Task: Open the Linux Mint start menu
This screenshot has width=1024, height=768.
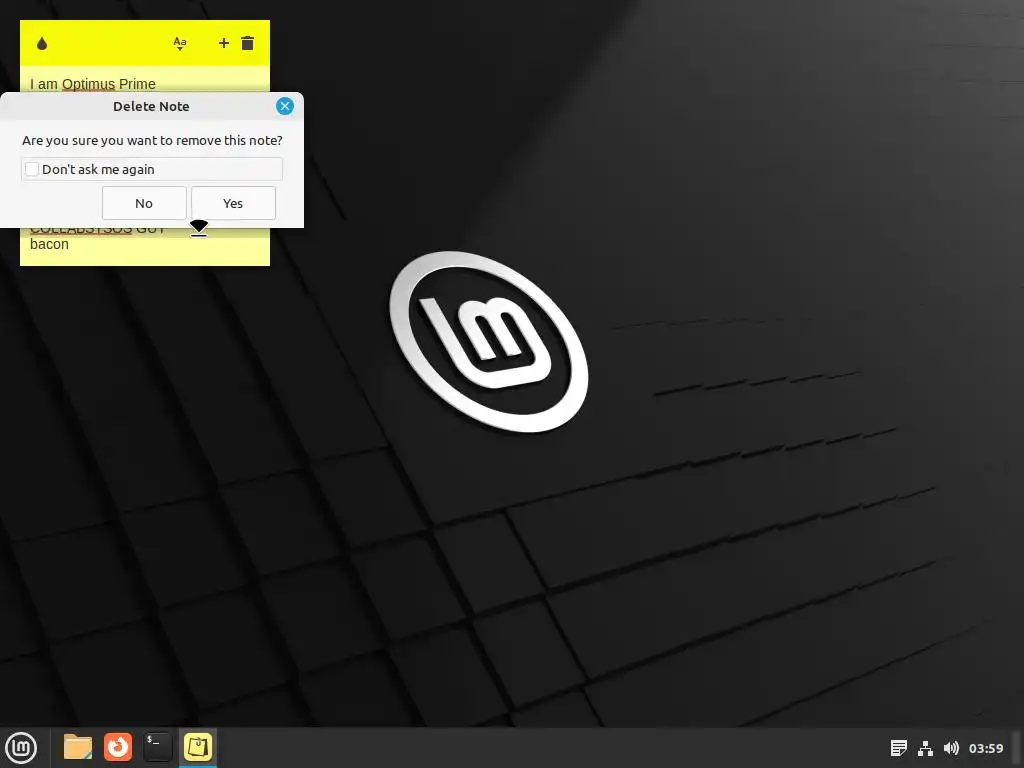Action: point(21,747)
